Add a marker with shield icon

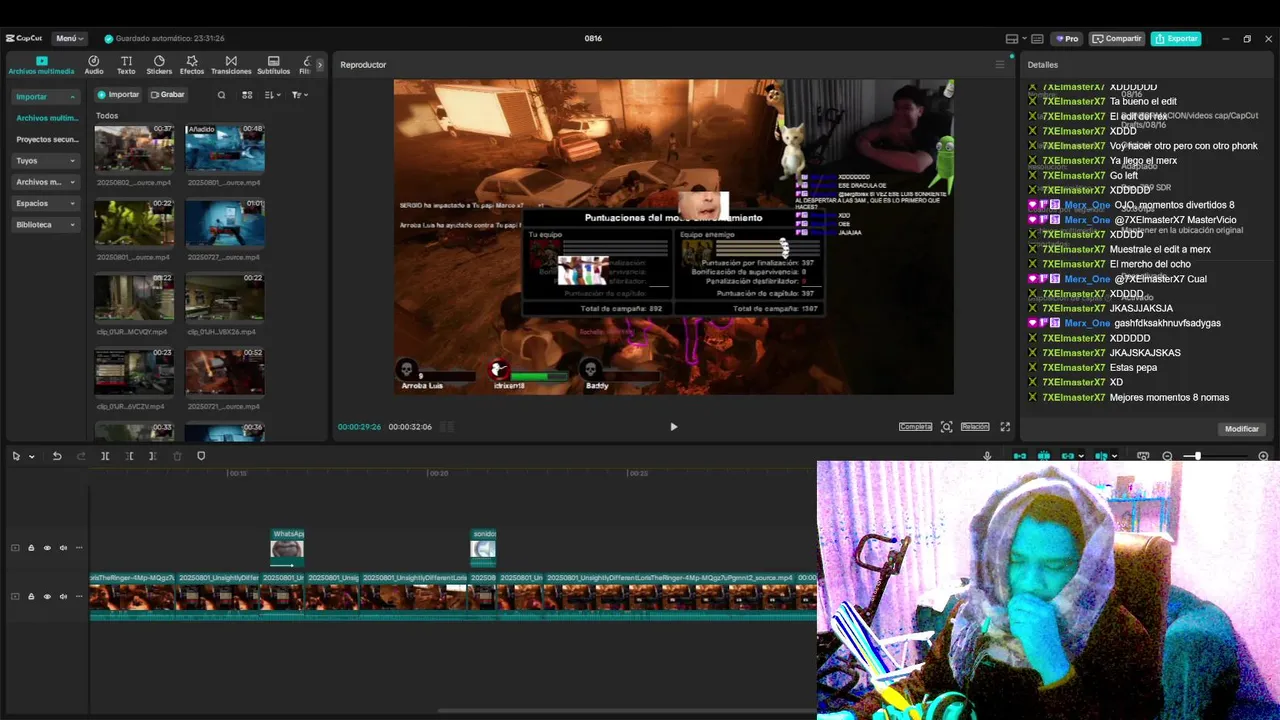point(201,456)
